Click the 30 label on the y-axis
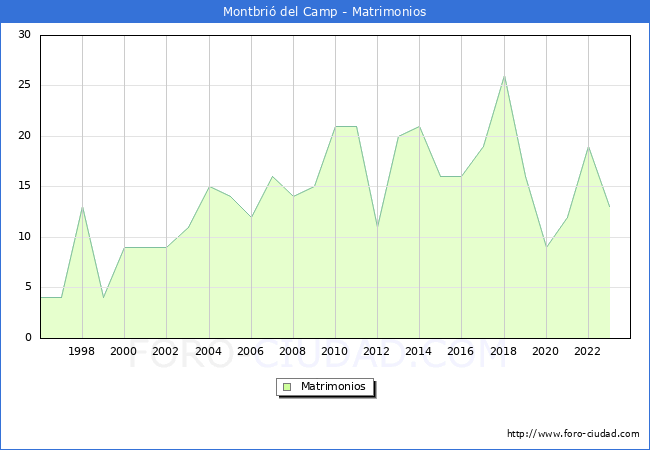This screenshot has height=450, width=650. click(24, 35)
